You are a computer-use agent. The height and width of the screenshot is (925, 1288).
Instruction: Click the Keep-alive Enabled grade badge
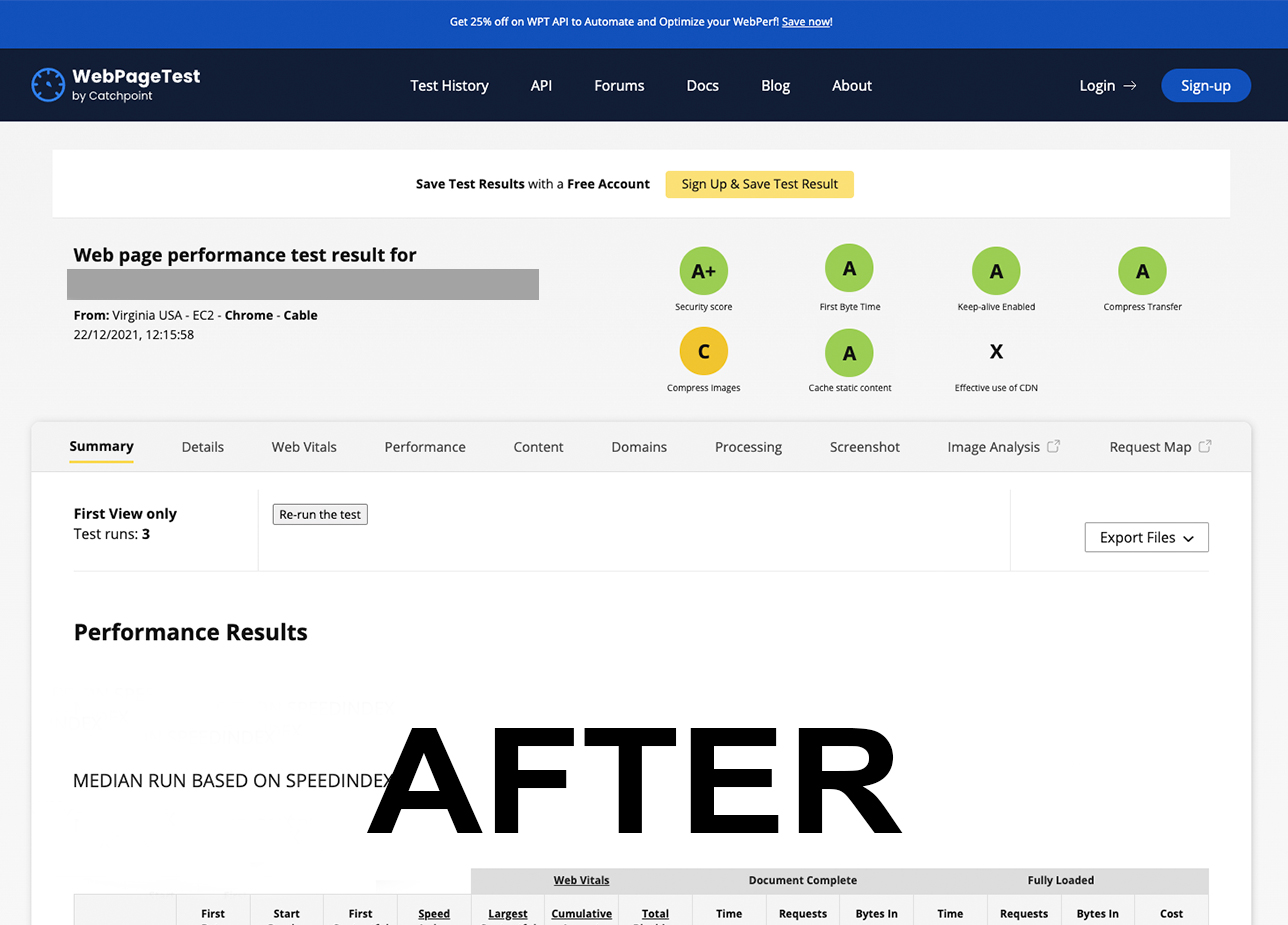click(x=996, y=270)
